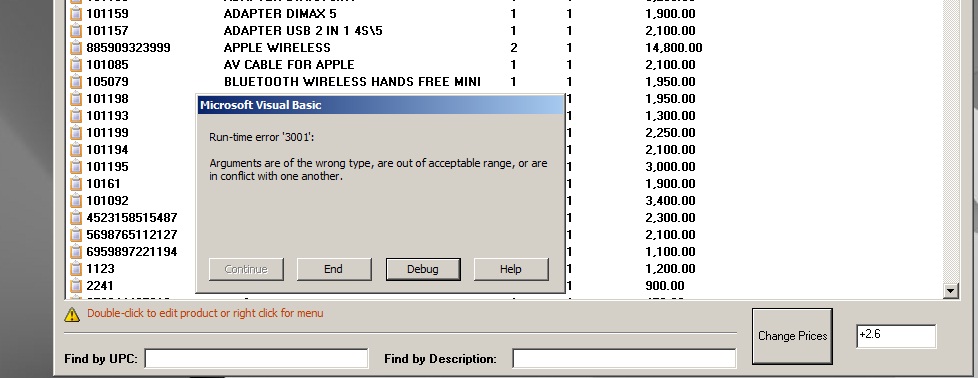Image resolution: width=978 pixels, height=378 pixels.
Task: Click the list scrollbar down arrow
Action: 951,290
